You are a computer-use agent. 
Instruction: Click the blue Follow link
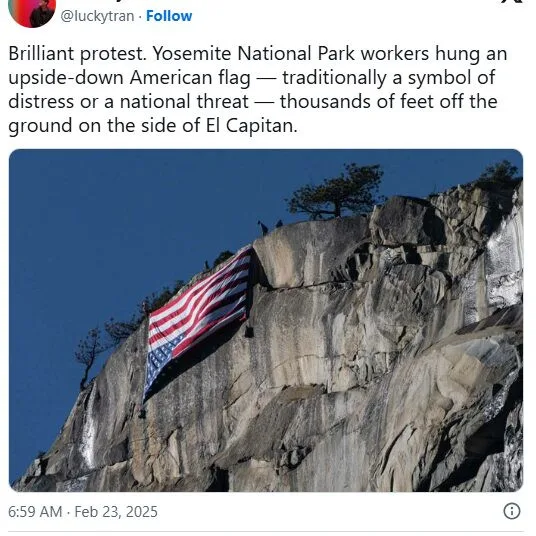(169, 16)
